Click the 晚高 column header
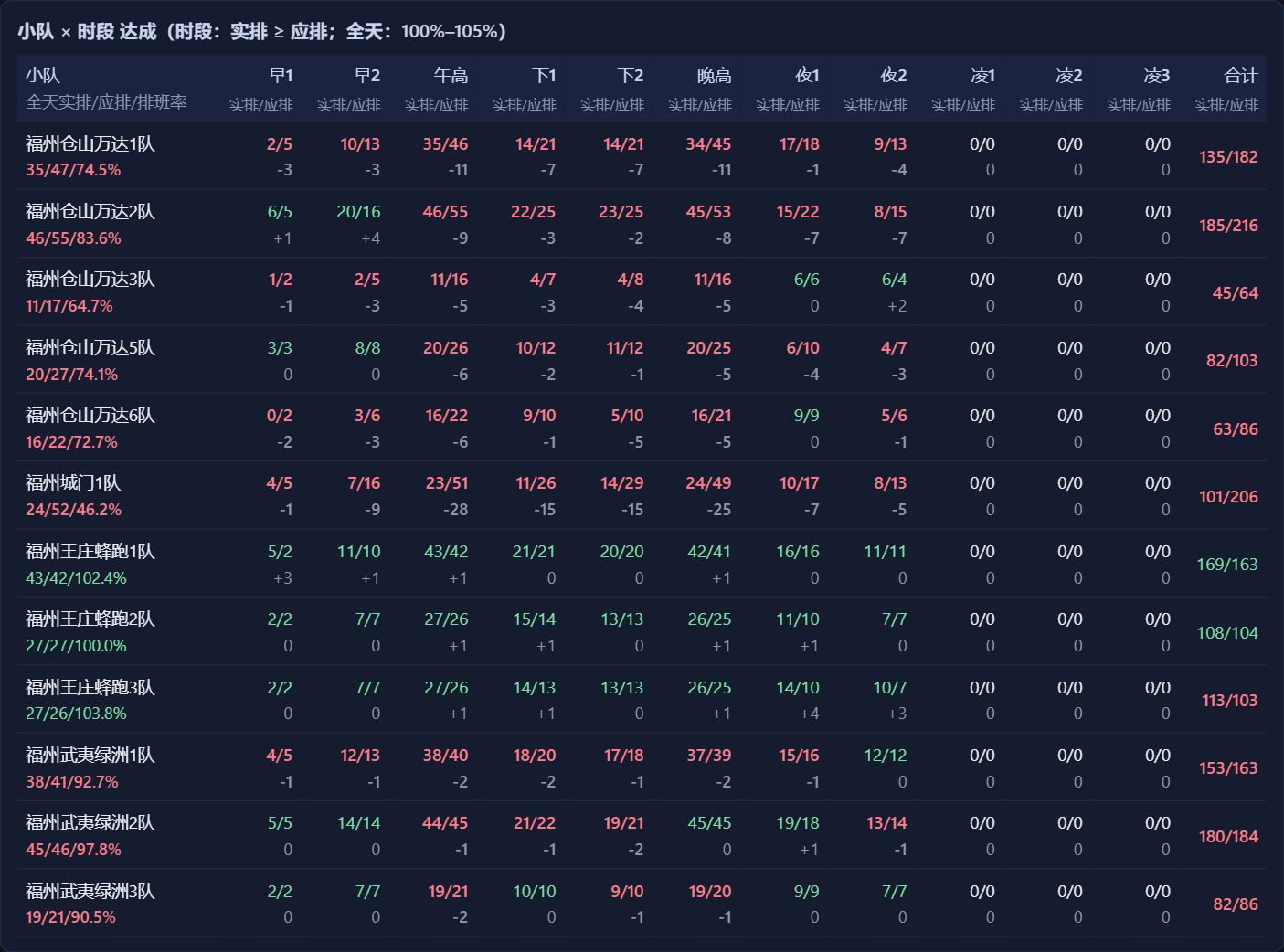Image resolution: width=1284 pixels, height=952 pixels. click(x=714, y=76)
